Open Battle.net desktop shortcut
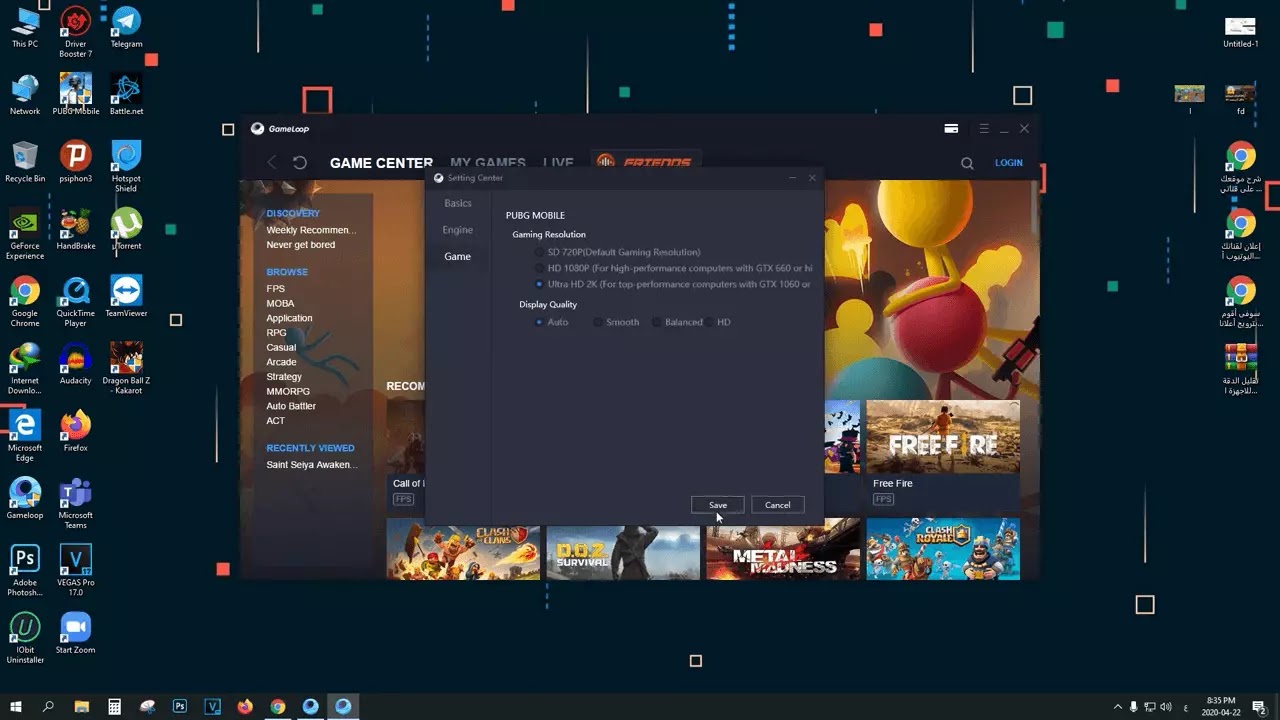1280x720 pixels. click(126, 94)
